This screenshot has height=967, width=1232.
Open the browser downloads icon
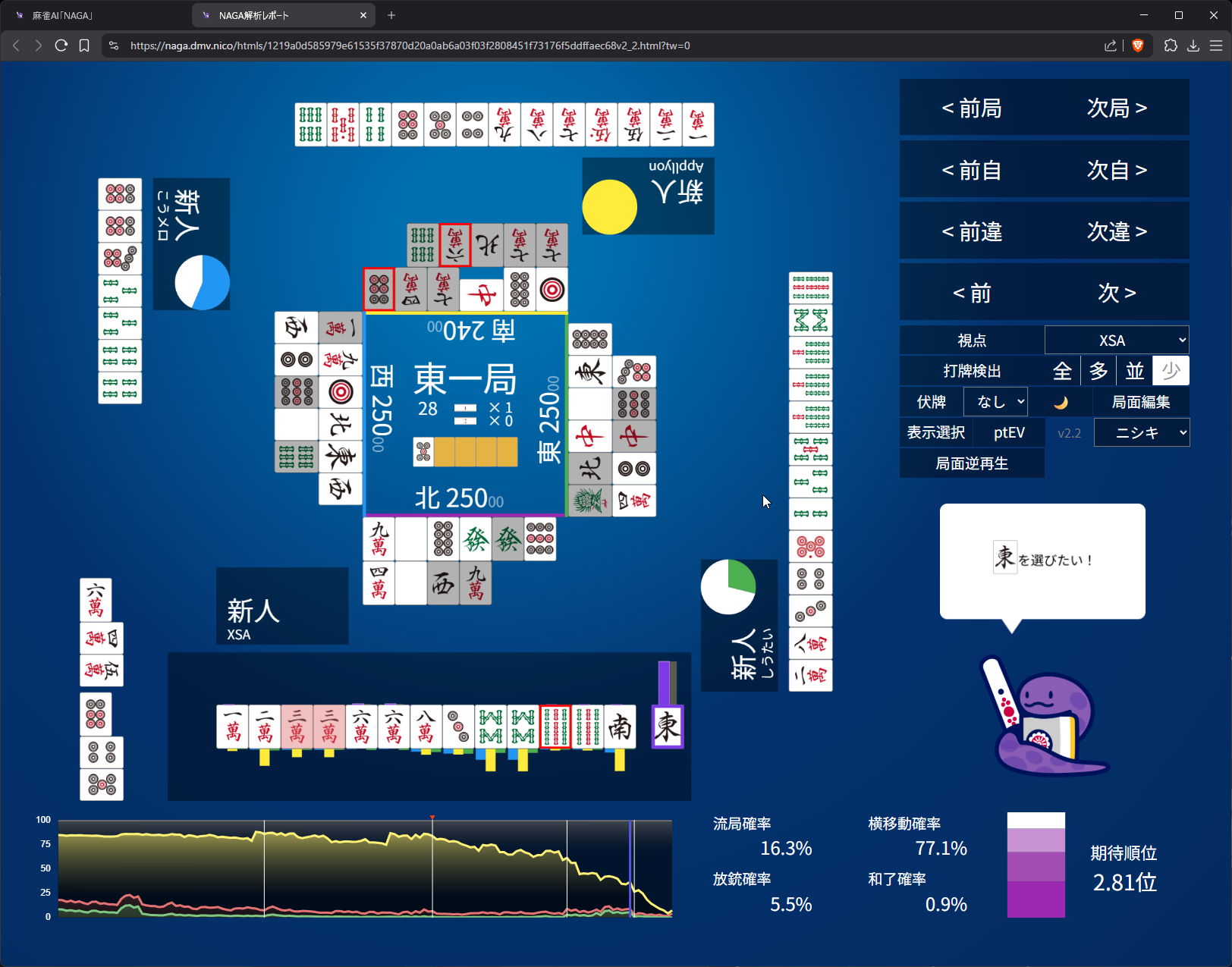point(1193,46)
